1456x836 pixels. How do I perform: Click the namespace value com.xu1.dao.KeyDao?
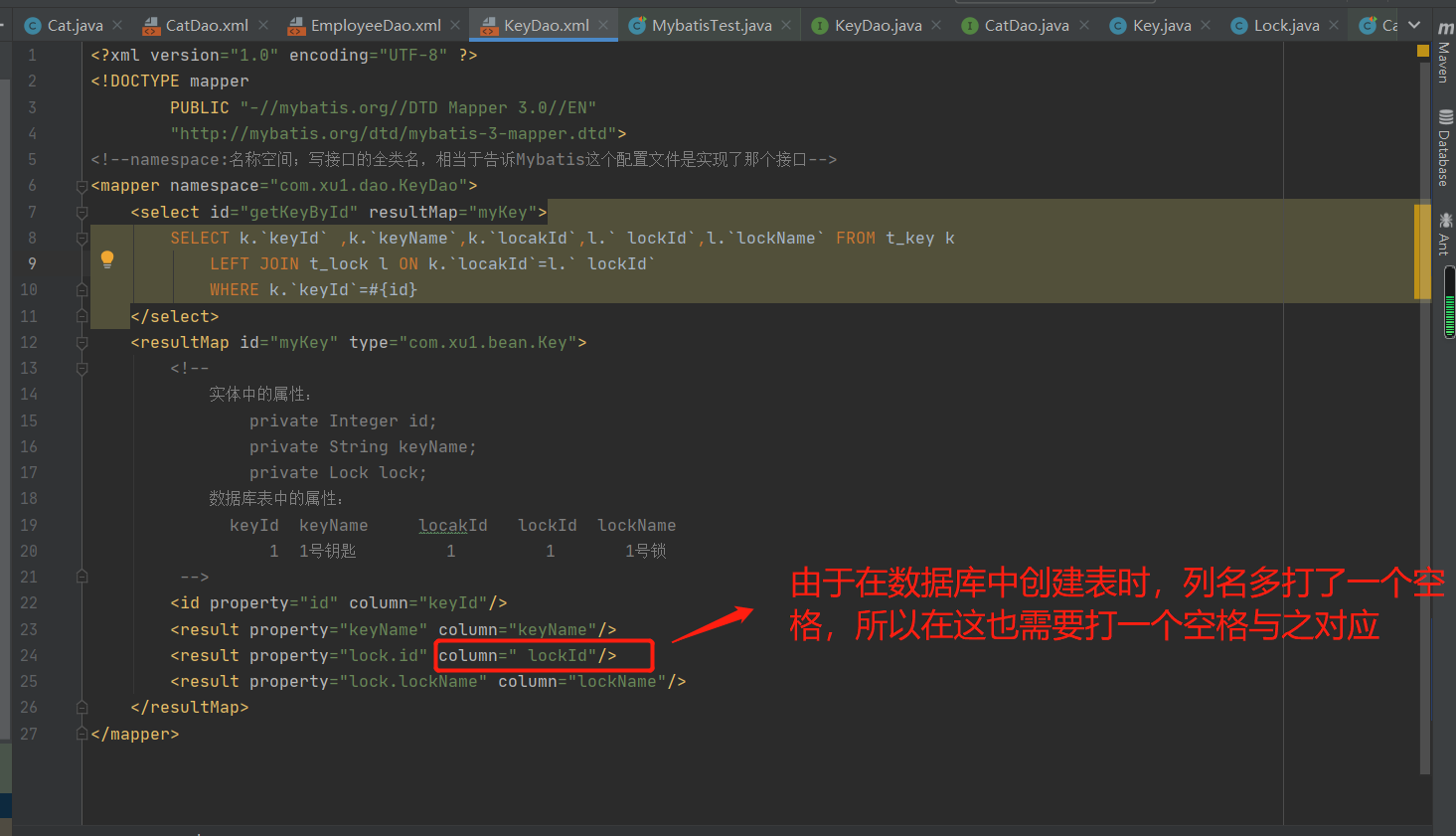point(368,186)
